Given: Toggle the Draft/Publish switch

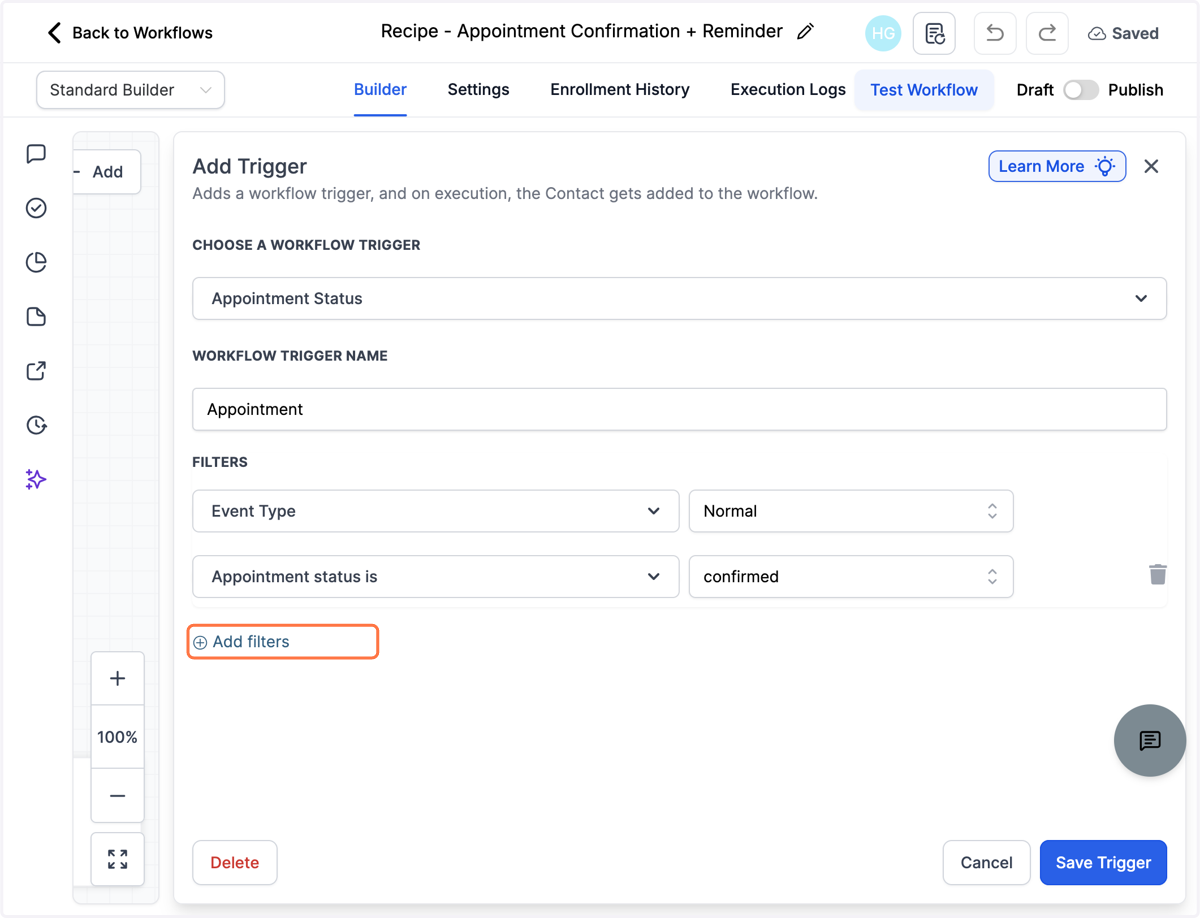Looking at the screenshot, I should tap(1080, 90).
